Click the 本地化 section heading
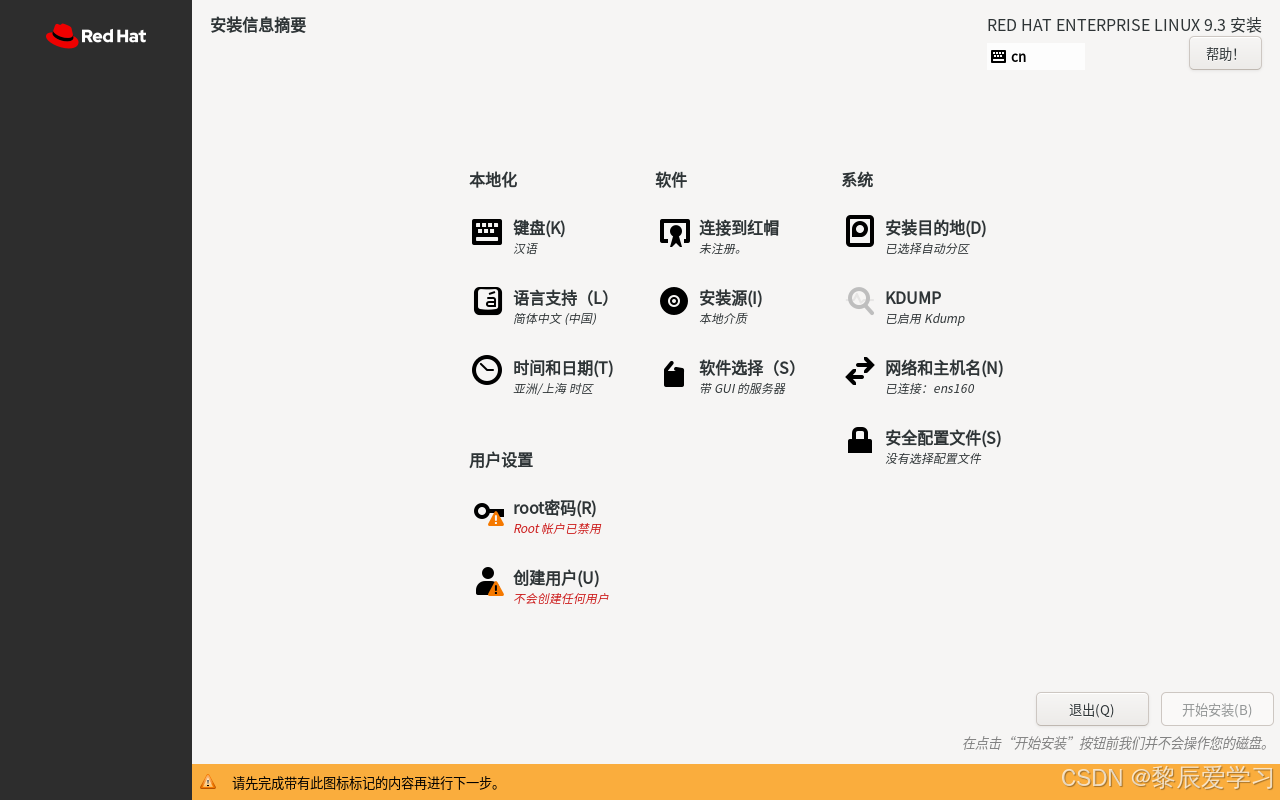The image size is (1280, 800). 493,180
